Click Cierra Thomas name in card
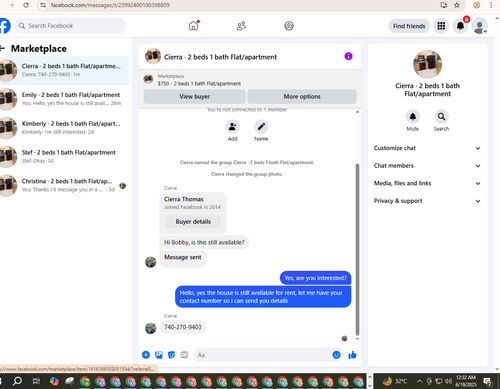The height and width of the screenshot is (389, 500). [x=184, y=199]
